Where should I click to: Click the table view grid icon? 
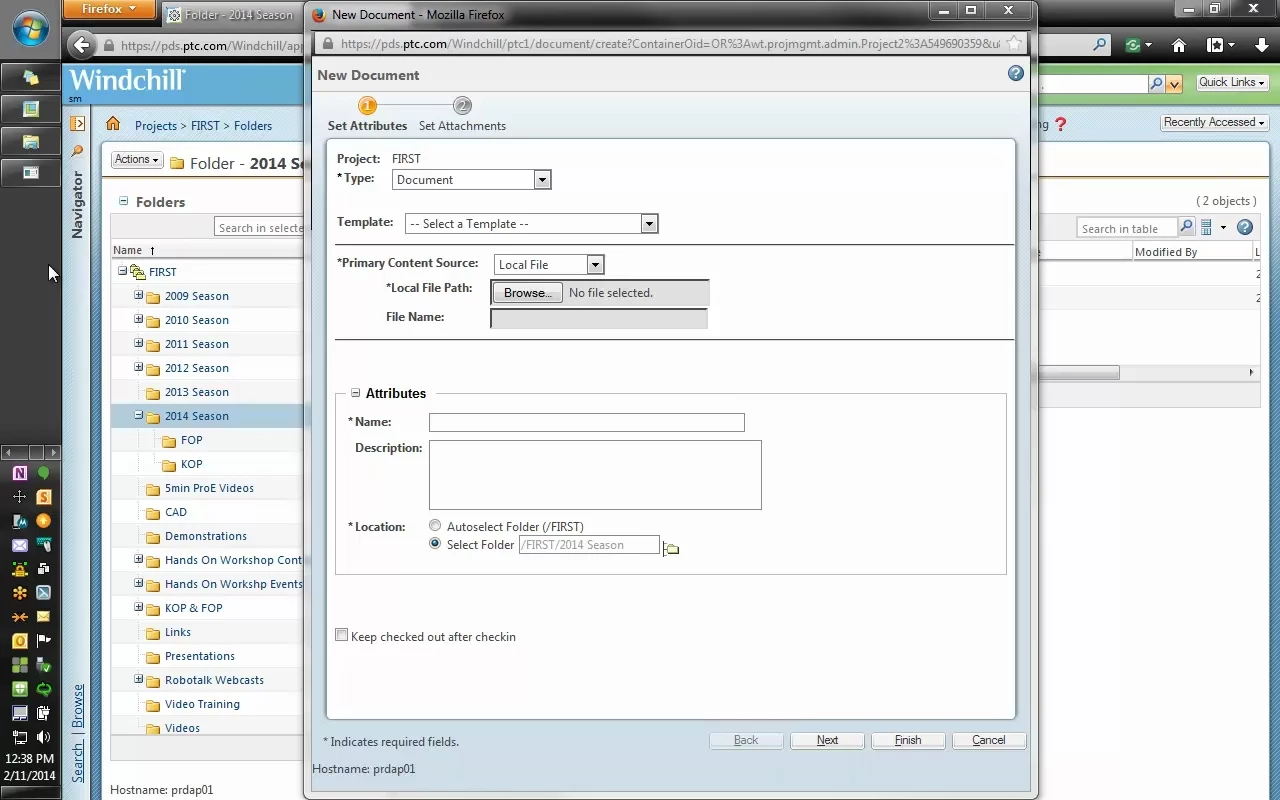(1206, 228)
